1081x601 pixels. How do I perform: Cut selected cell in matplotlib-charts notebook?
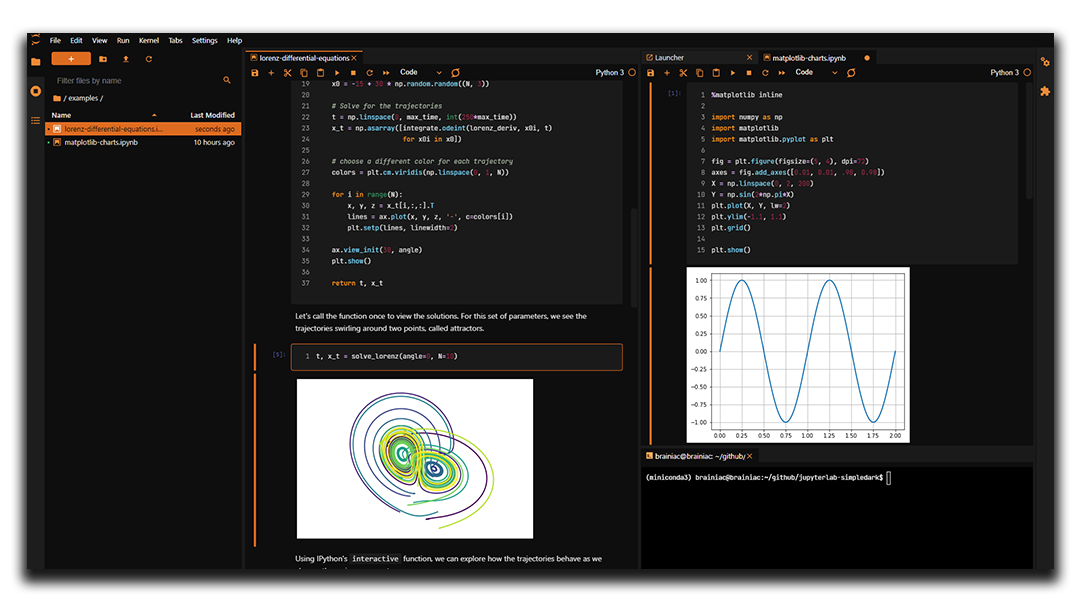[683, 72]
